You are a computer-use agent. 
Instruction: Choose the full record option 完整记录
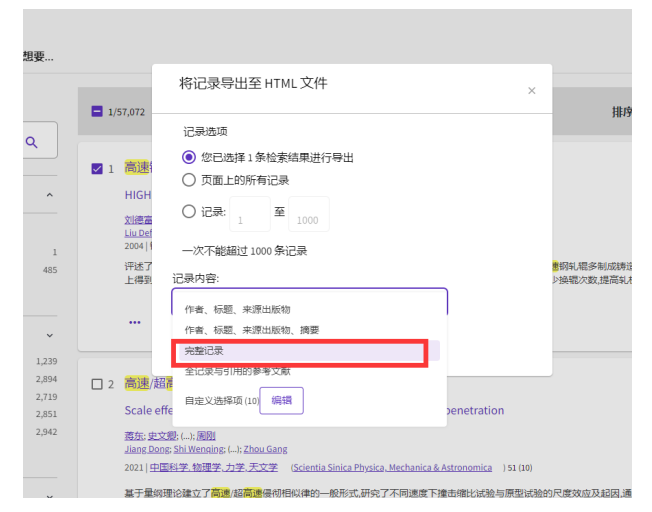point(309,351)
